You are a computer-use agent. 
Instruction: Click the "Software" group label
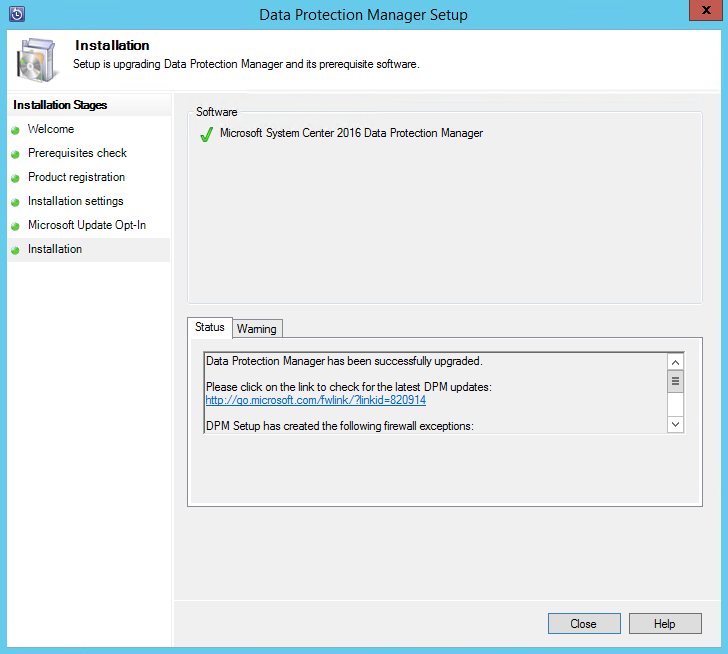pos(216,112)
